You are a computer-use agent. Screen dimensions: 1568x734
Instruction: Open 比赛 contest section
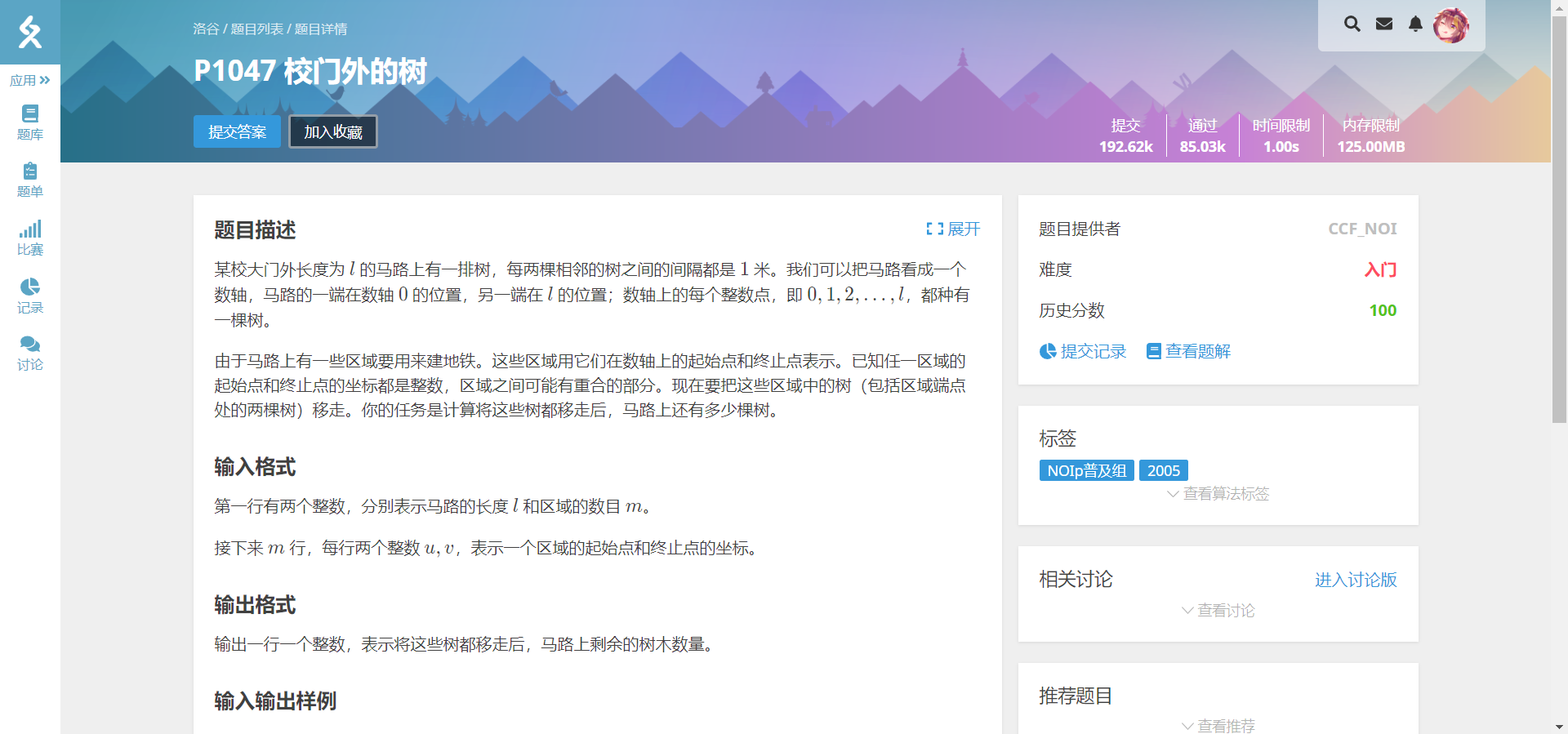tap(30, 238)
